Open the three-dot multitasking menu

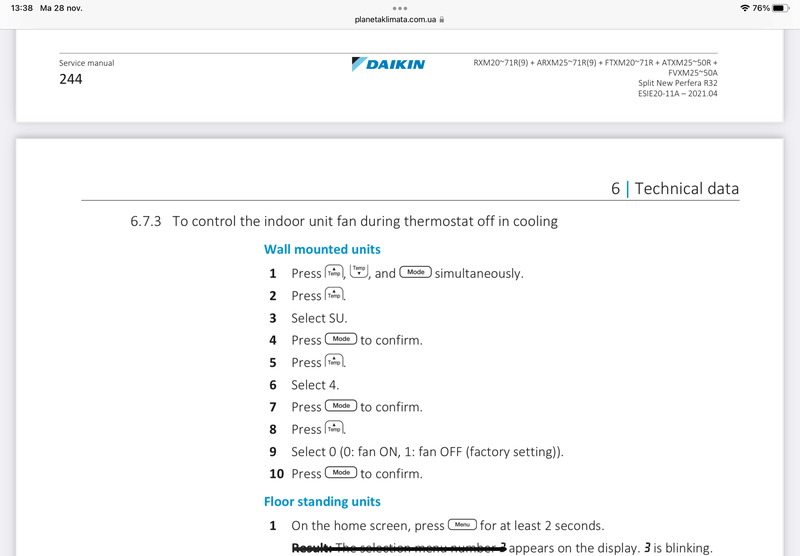click(400, 7)
